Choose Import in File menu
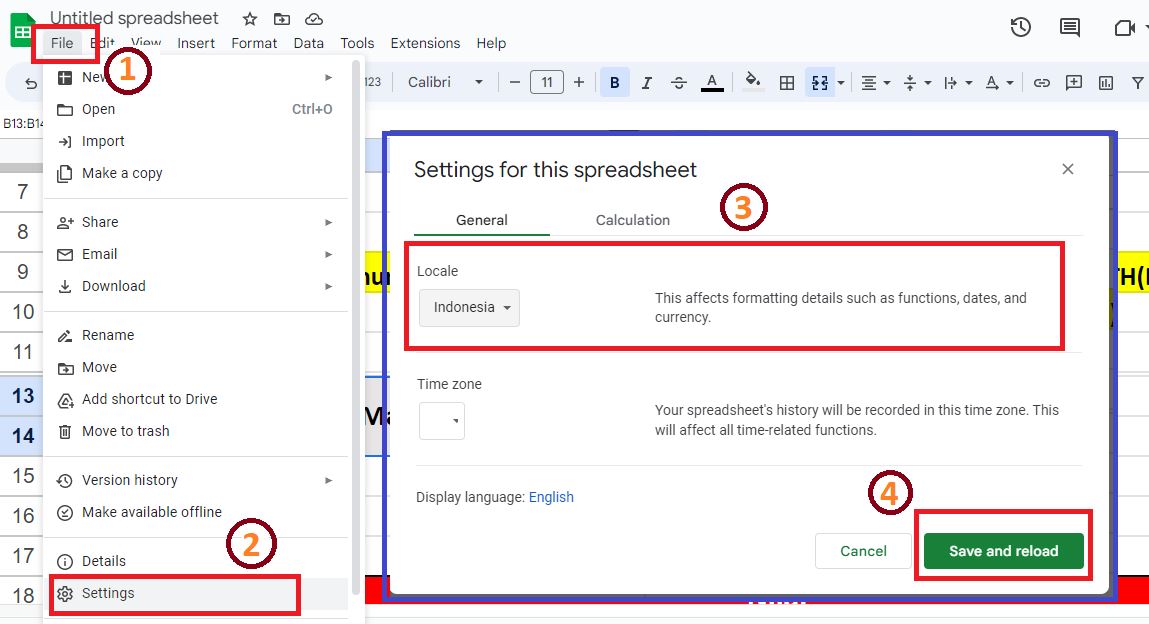1149x624 pixels. click(196, 141)
